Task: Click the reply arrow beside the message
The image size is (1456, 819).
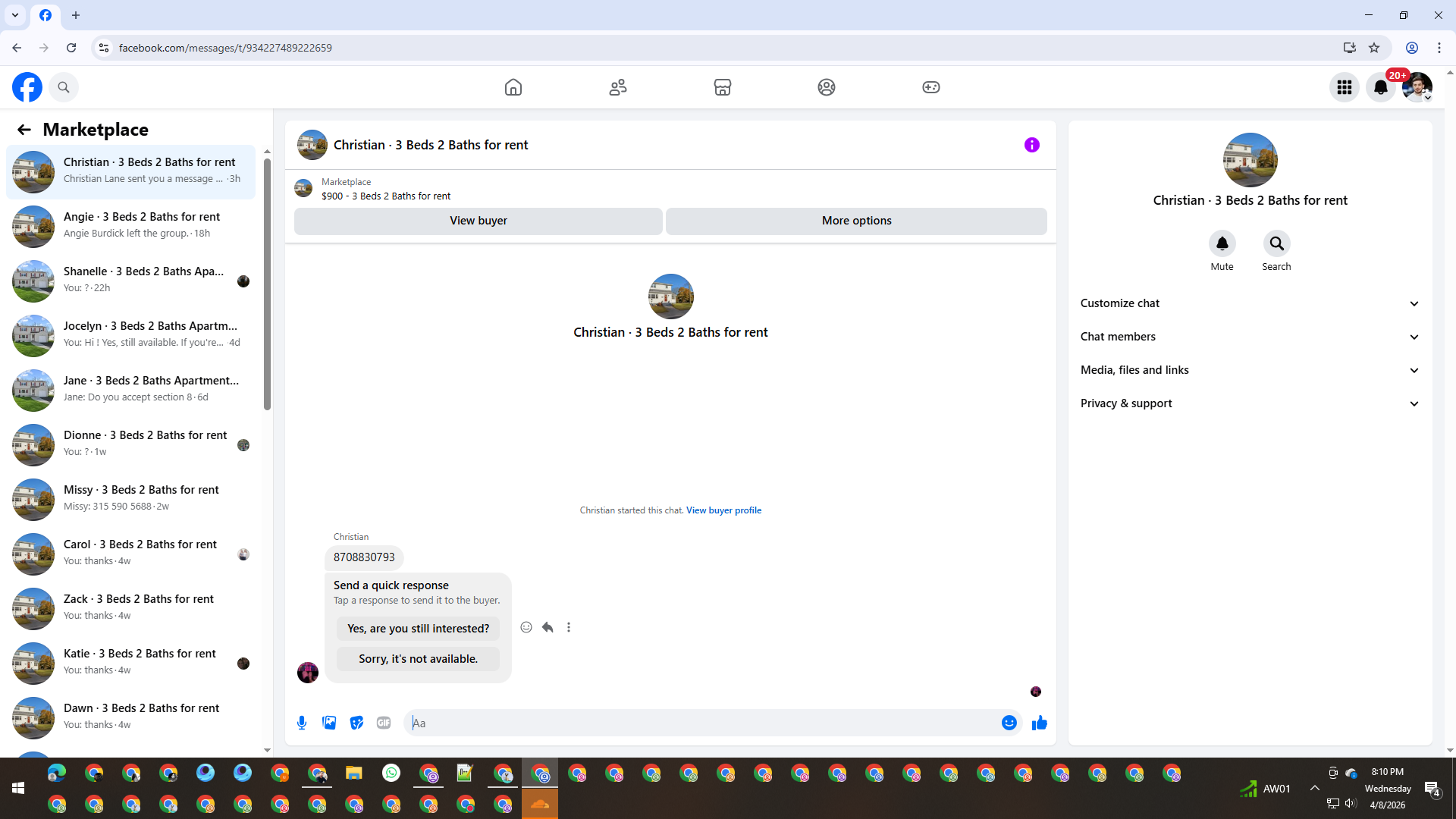Action: [x=548, y=627]
